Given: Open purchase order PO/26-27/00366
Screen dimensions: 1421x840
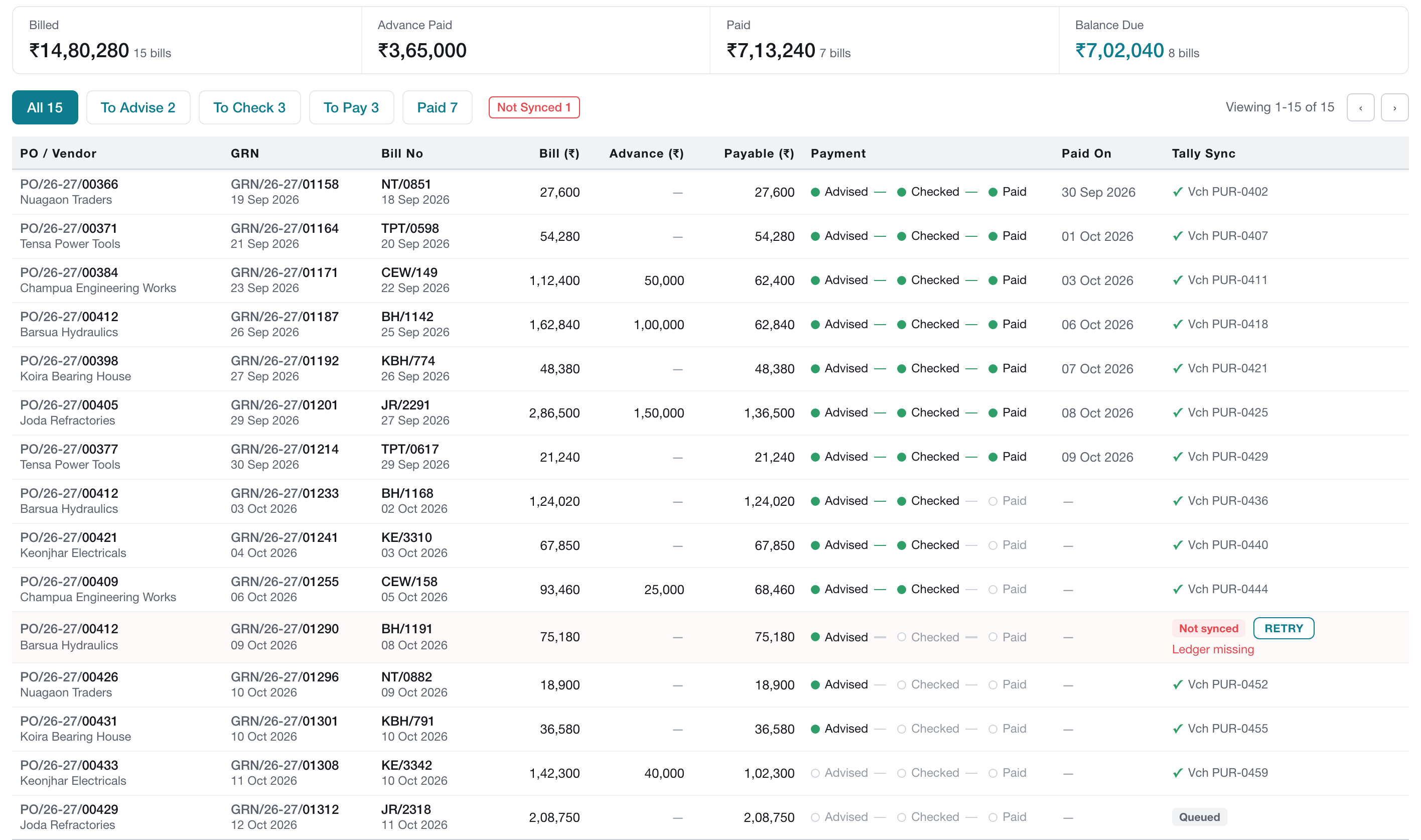Looking at the screenshot, I should [69, 185].
